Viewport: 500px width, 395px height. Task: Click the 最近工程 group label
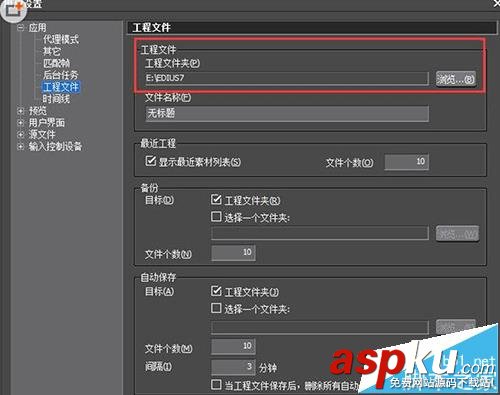click(158, 144)
